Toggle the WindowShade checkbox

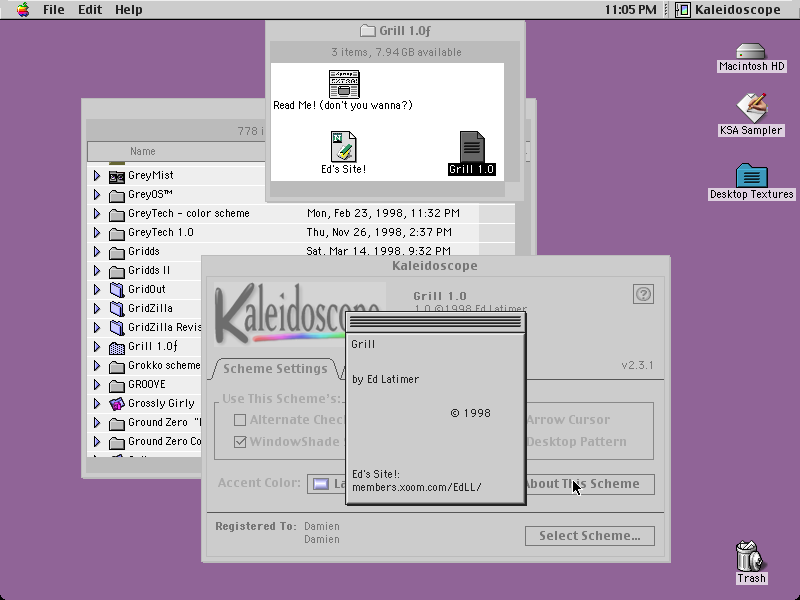point(240,442)
